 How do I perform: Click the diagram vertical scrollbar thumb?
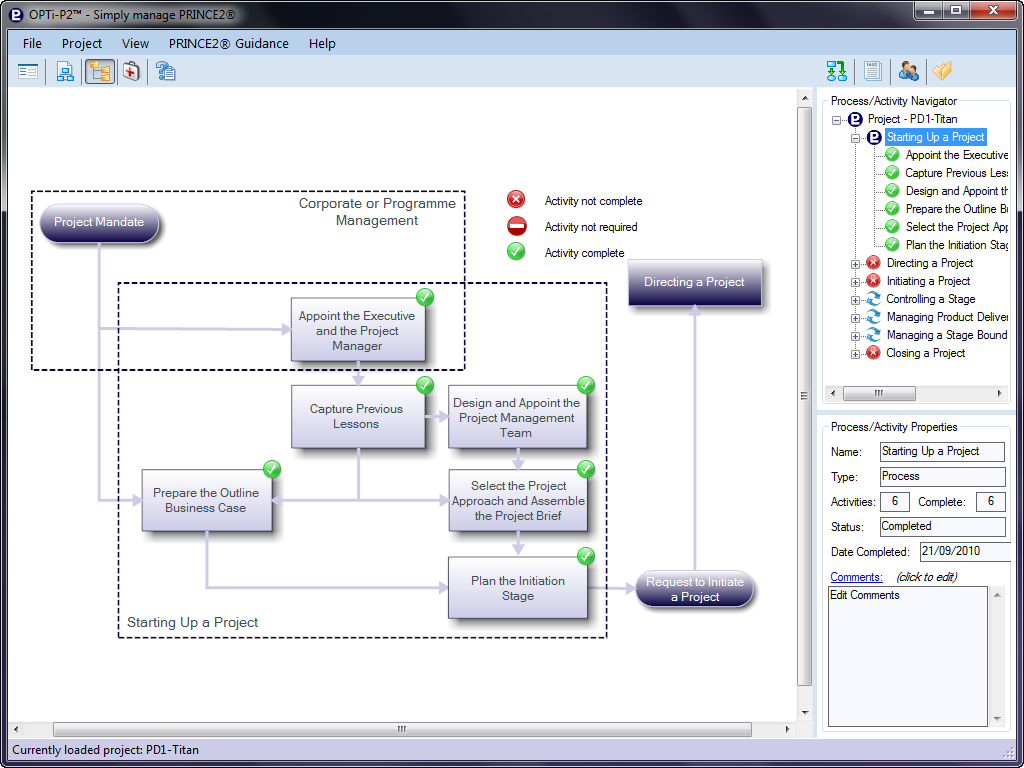click(x=805, y=396)
